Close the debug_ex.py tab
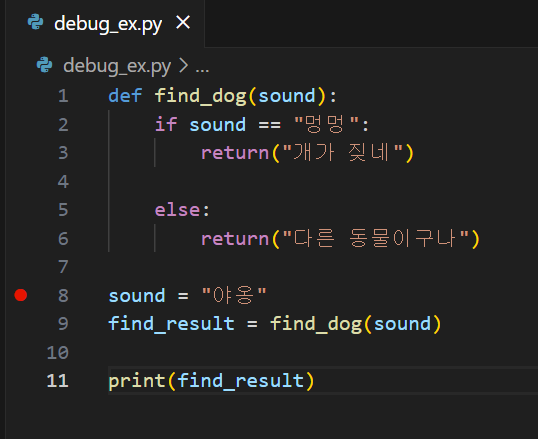The width and height of the screenshot is (538, 439). pos(183,23)
